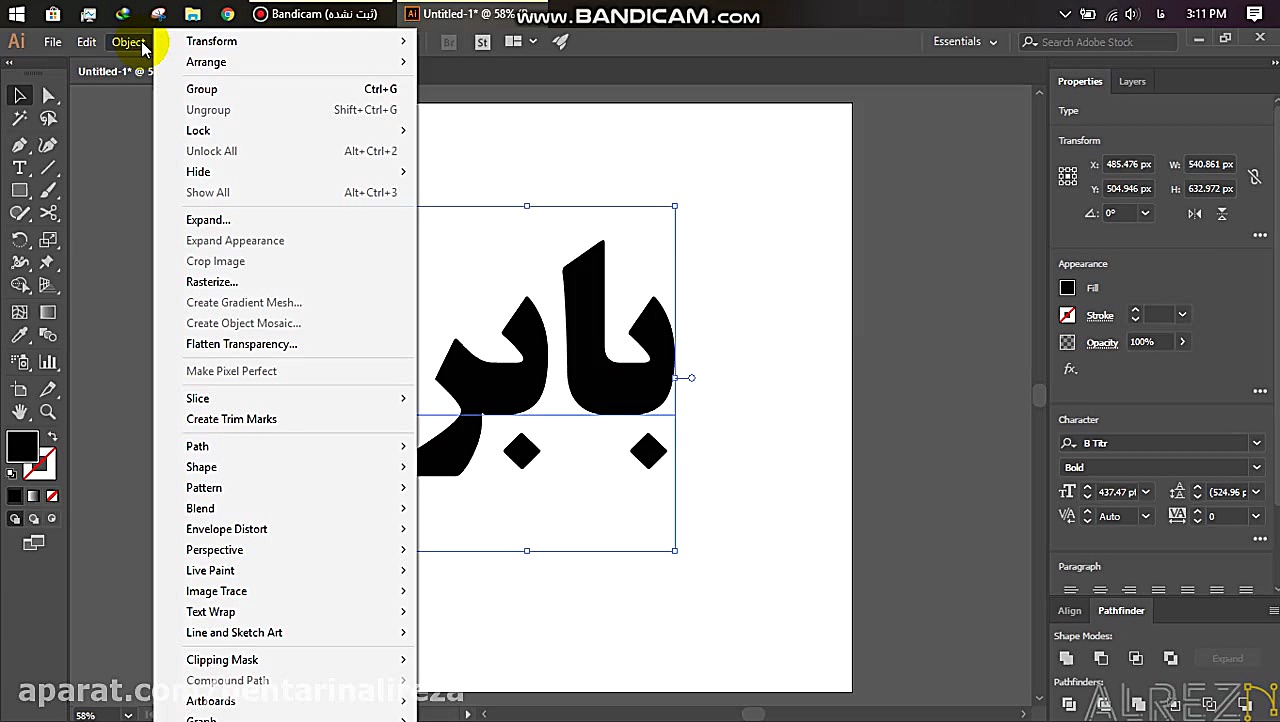Open font family dropdown showing B Titr
Screen dimensions: 1280x722
tap(1256, 443)
